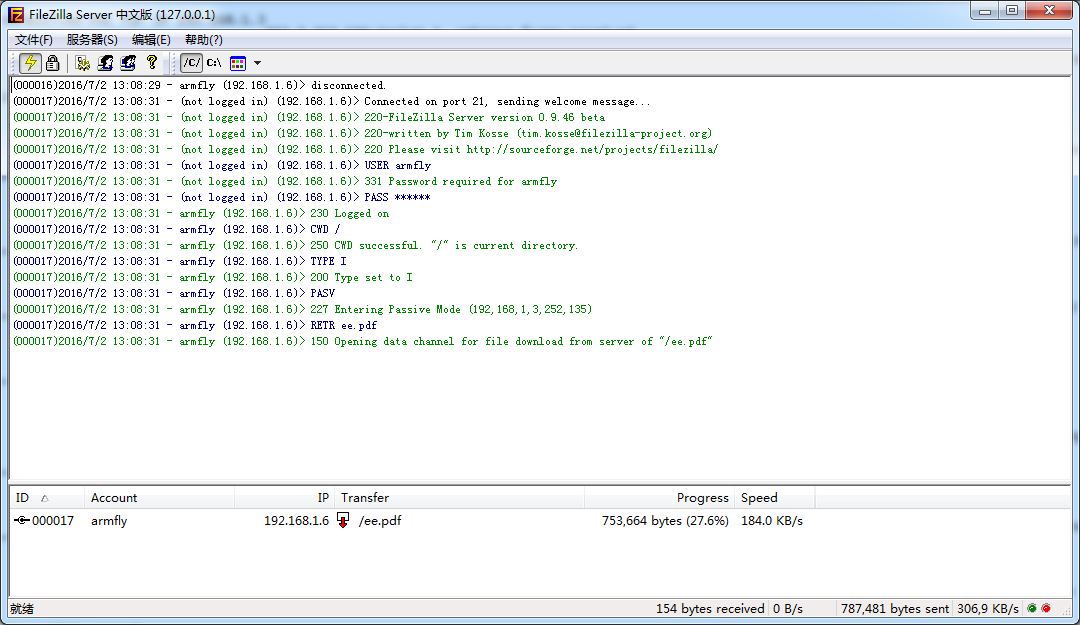
Task: Expand the dropdown arrow beside grid icon
Action: (258, 63)
